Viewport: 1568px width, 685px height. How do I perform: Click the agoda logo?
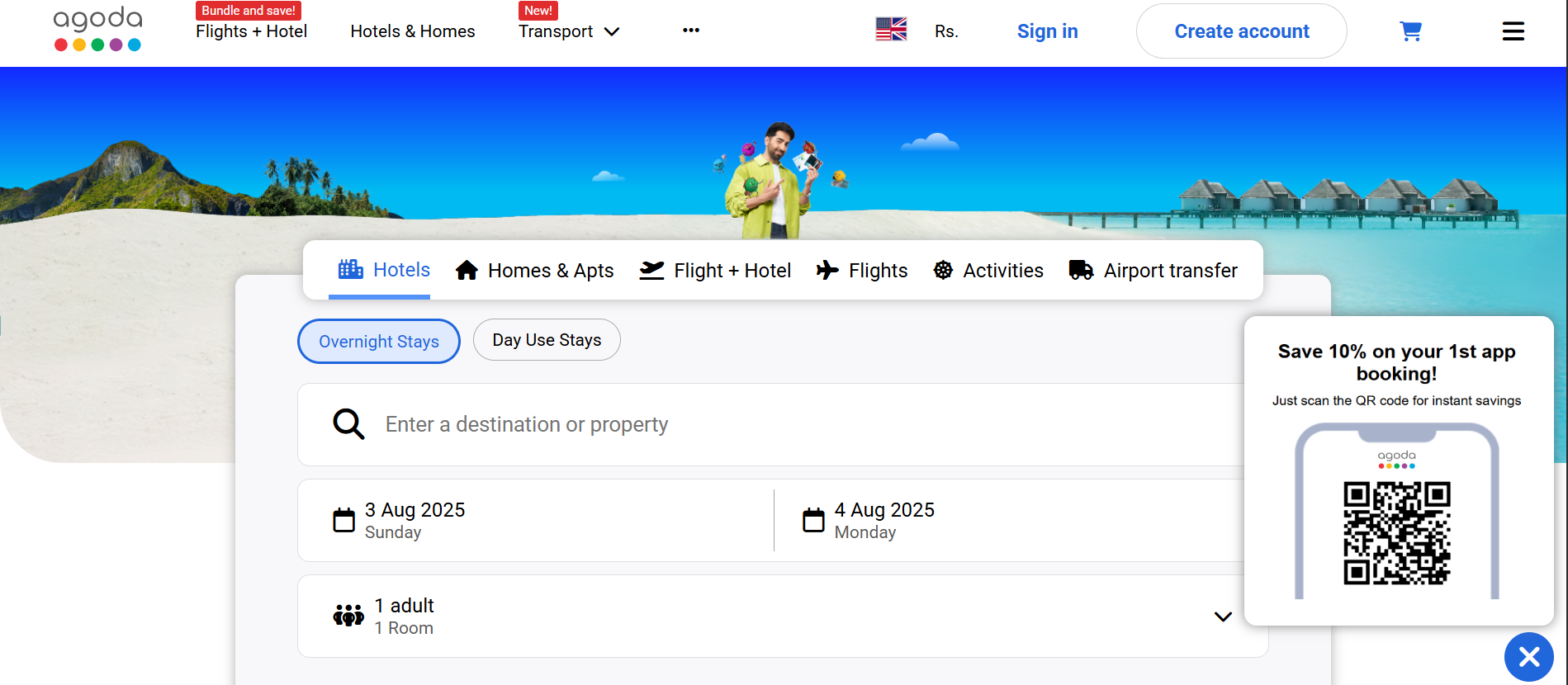pos(97,29)
